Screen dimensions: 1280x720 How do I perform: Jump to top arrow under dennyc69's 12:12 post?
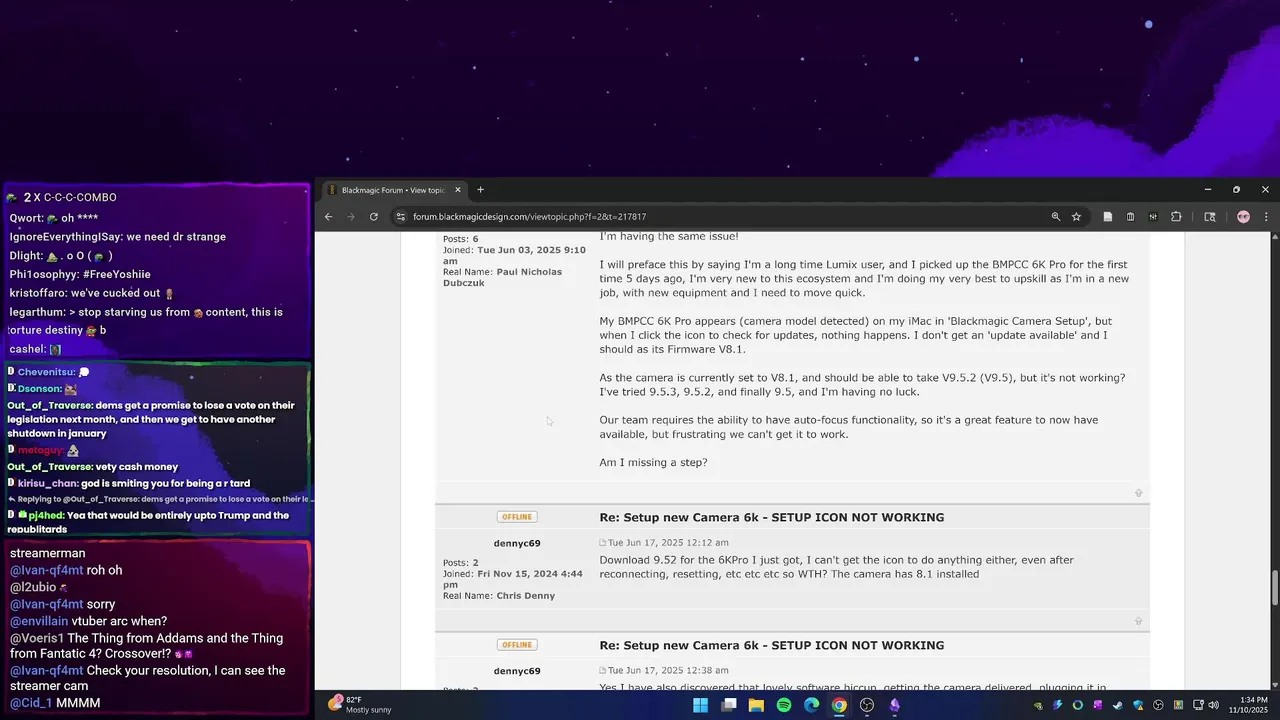1138,621
